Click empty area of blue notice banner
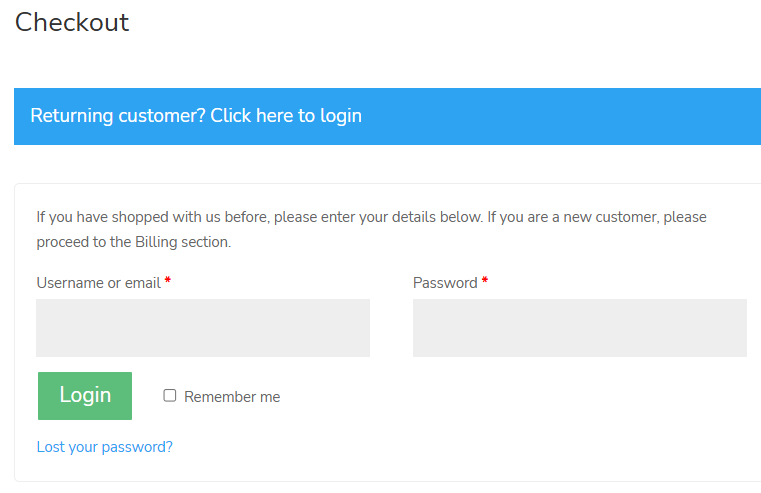The width and height of the screenshot is (761, 493). click(558, 116)
